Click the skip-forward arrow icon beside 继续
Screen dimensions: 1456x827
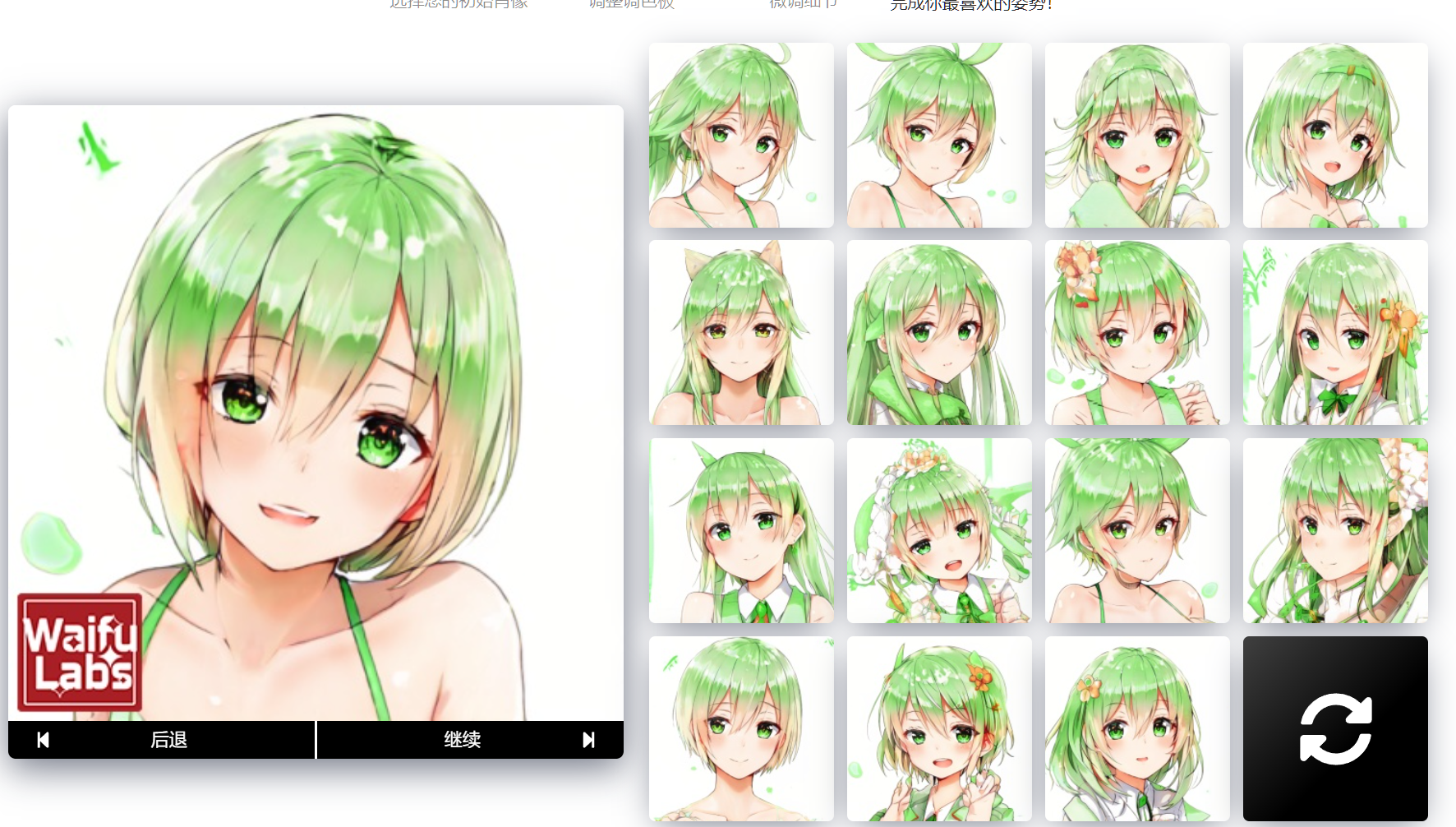[588, 740]
